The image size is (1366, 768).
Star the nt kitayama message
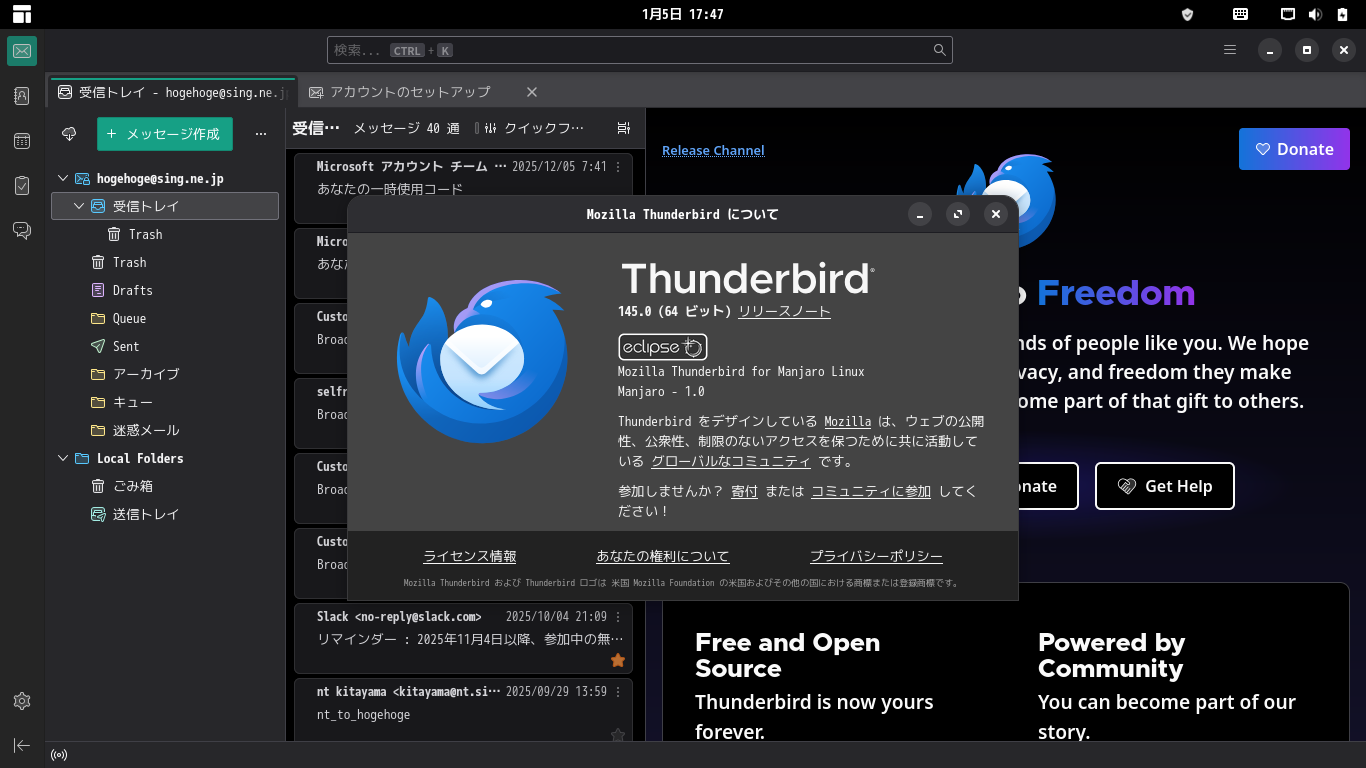618,735
